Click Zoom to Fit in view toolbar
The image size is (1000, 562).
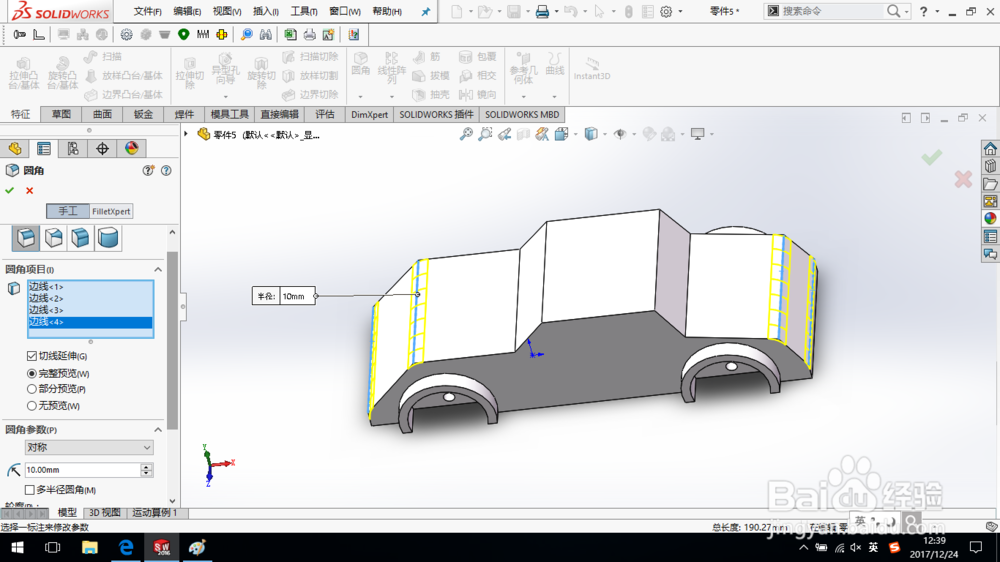pos(466,134)
